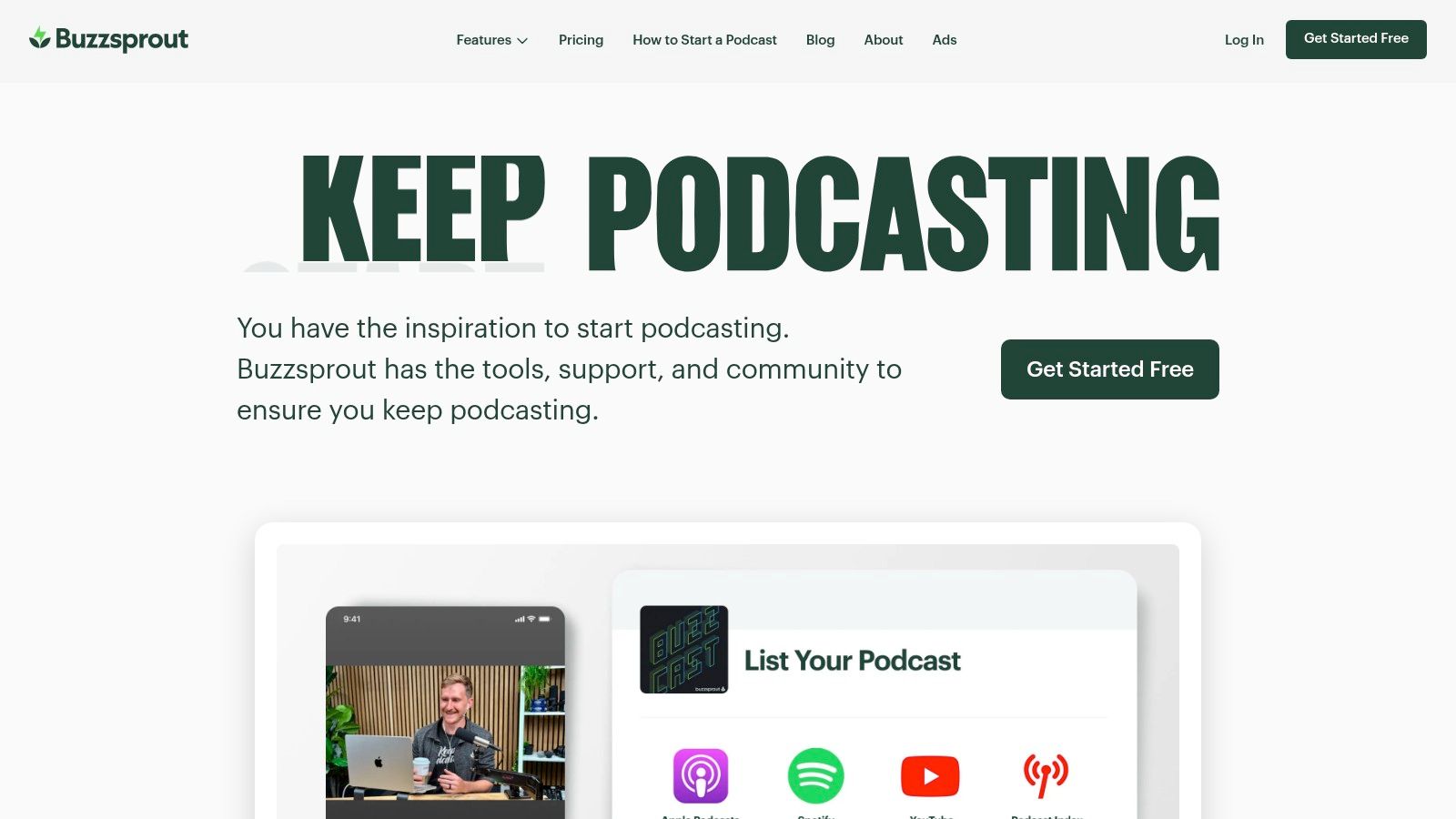
Task: Select the Podcast Index antenna icon
Action: point(1046,775)
